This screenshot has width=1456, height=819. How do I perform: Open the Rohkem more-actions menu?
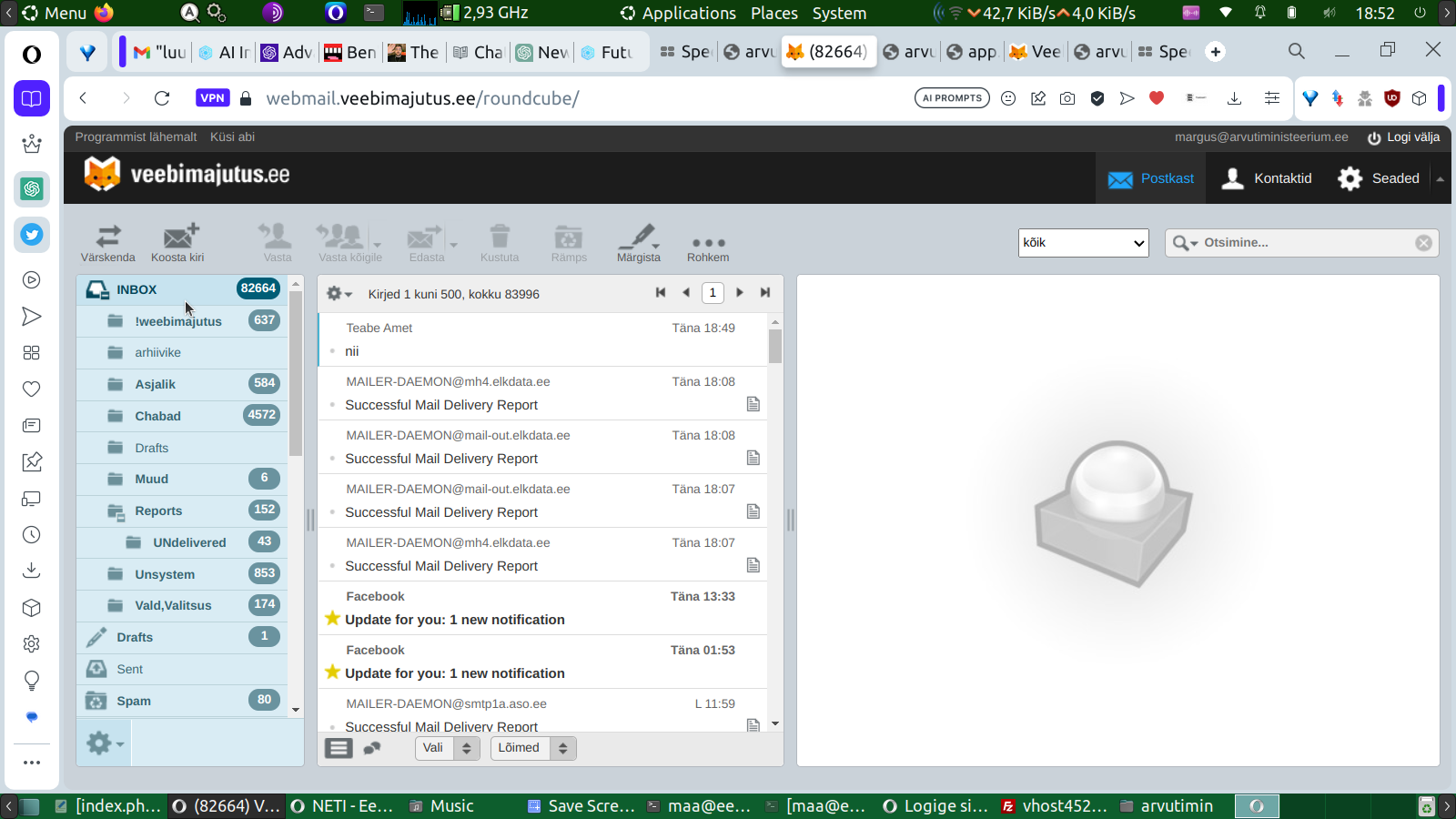pyautogui.click(x=708, y=243)
